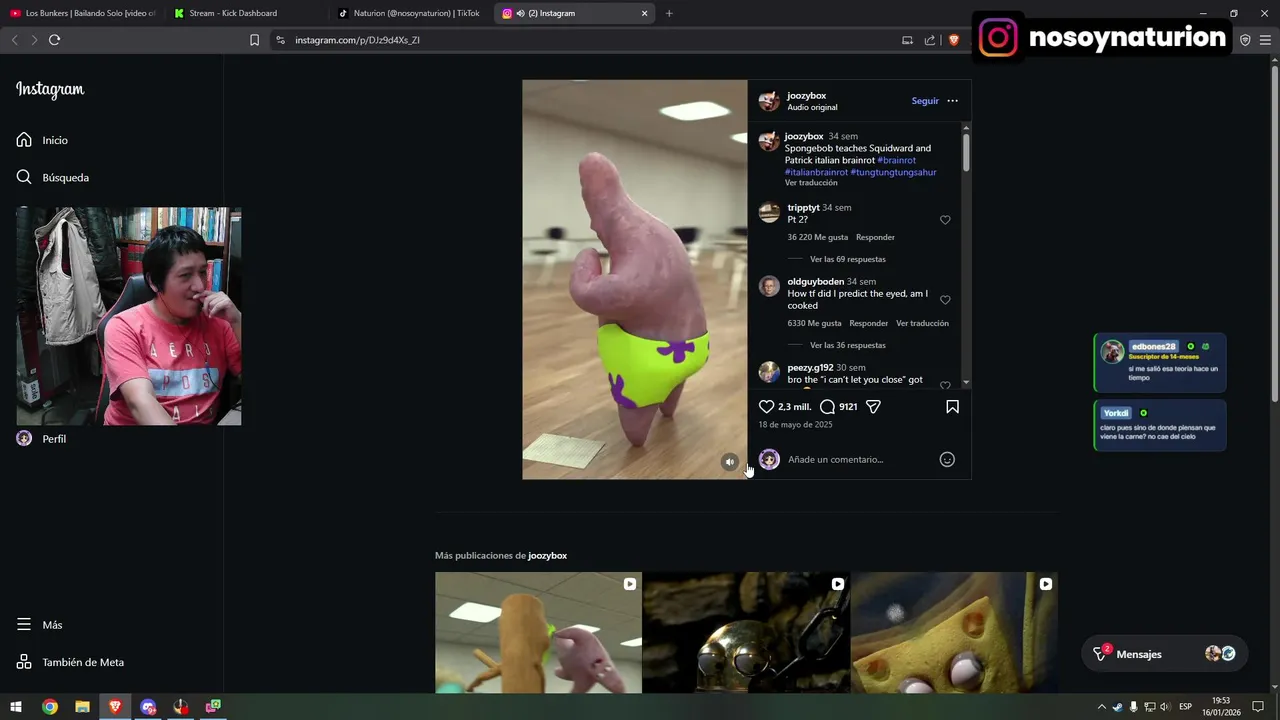Open peezy.g192's username
The image size is (1280, 720).
(x=810, y=367)
